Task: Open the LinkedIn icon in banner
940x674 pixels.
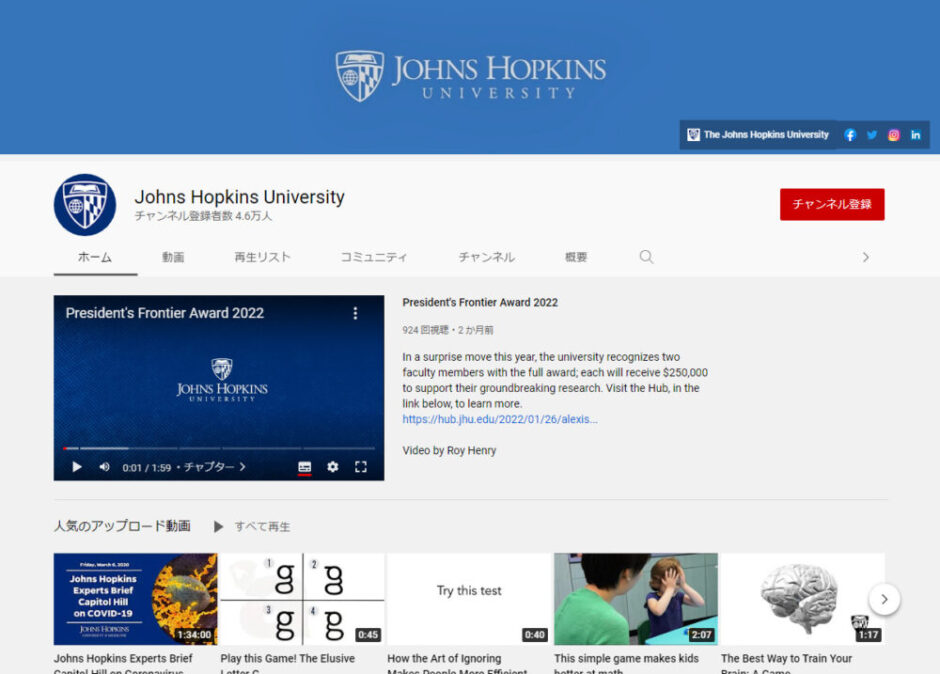Action: click(x=915, y=135)
